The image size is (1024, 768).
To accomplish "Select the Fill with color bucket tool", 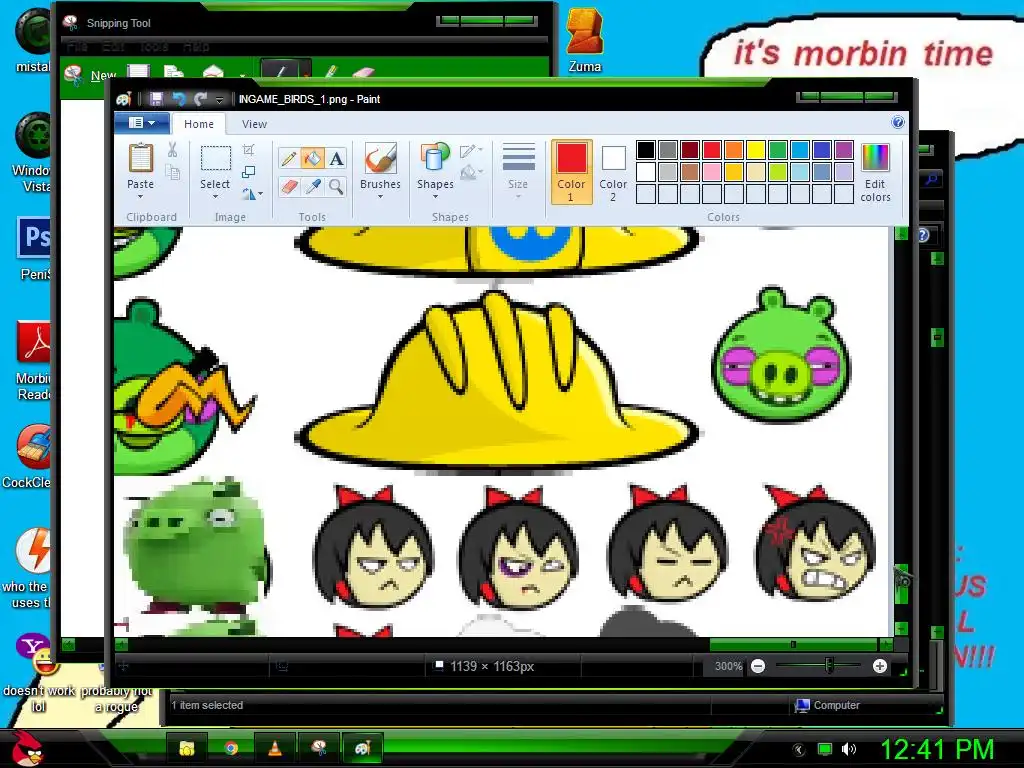I will click(x=312, y=159).
